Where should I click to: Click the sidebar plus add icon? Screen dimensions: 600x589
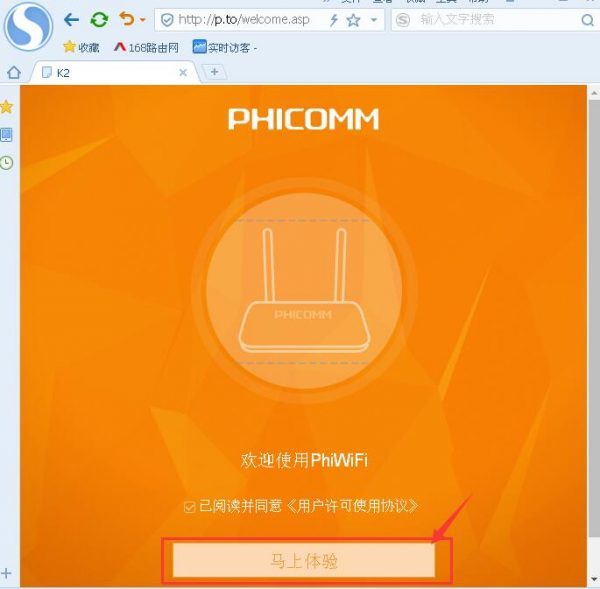(x=7, y=573)
